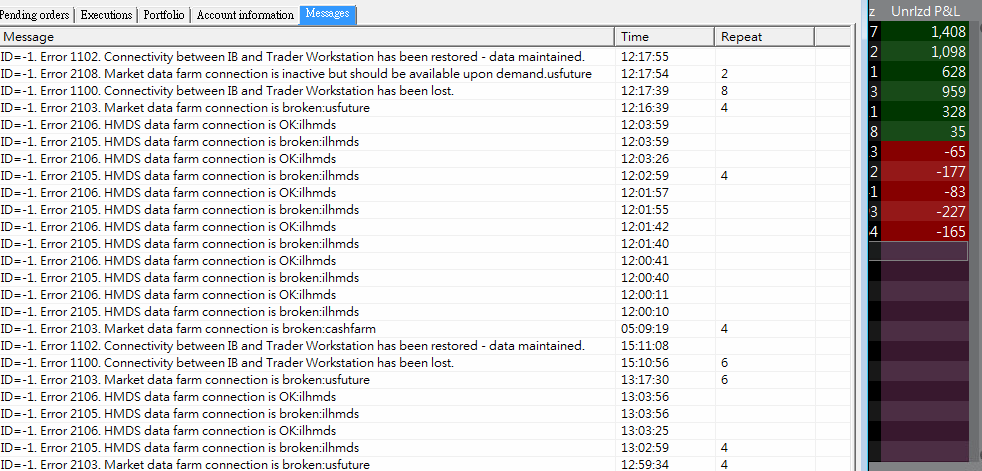Screen dimensions: 982x471
Task: Select the usfuture broken message at 12:16:39
Action: pyautogui.click(x=185, y=108)
